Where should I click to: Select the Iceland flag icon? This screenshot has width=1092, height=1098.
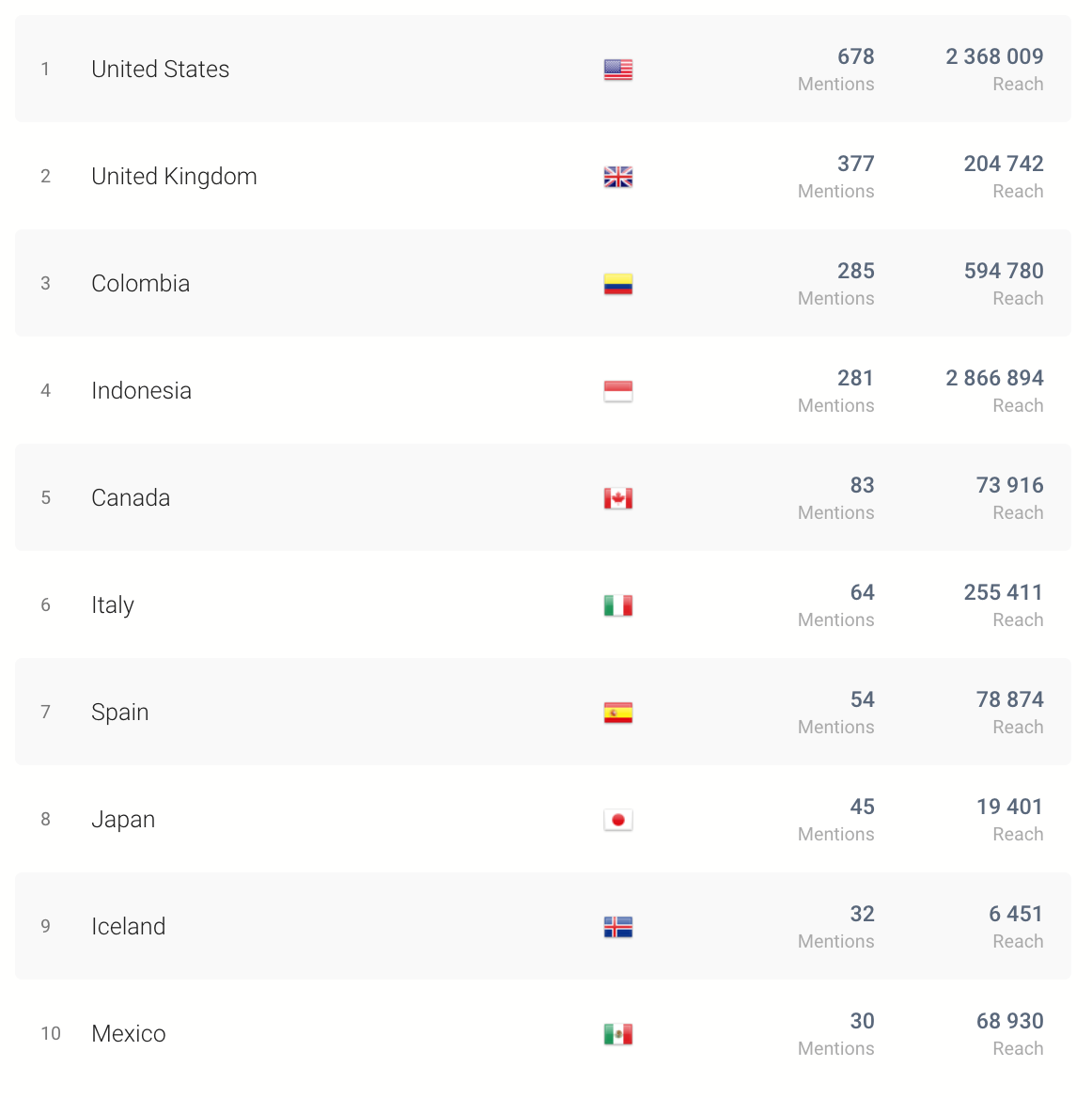[618, 927]
